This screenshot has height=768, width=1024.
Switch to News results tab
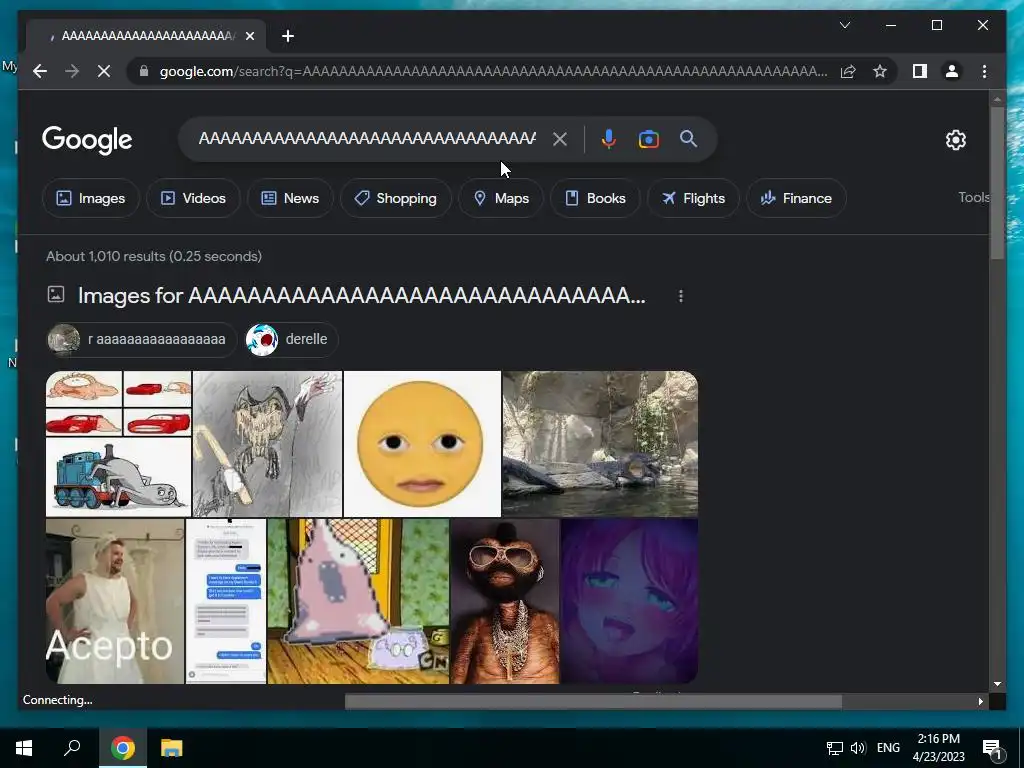(290, 198)
